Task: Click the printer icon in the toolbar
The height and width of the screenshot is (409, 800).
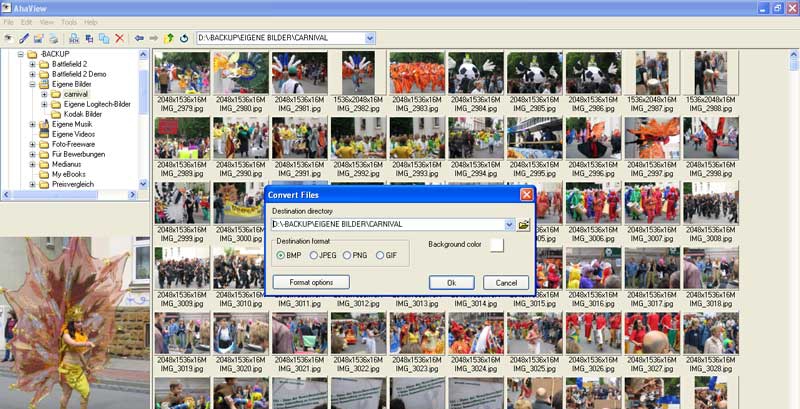Action: coord(54,38)
